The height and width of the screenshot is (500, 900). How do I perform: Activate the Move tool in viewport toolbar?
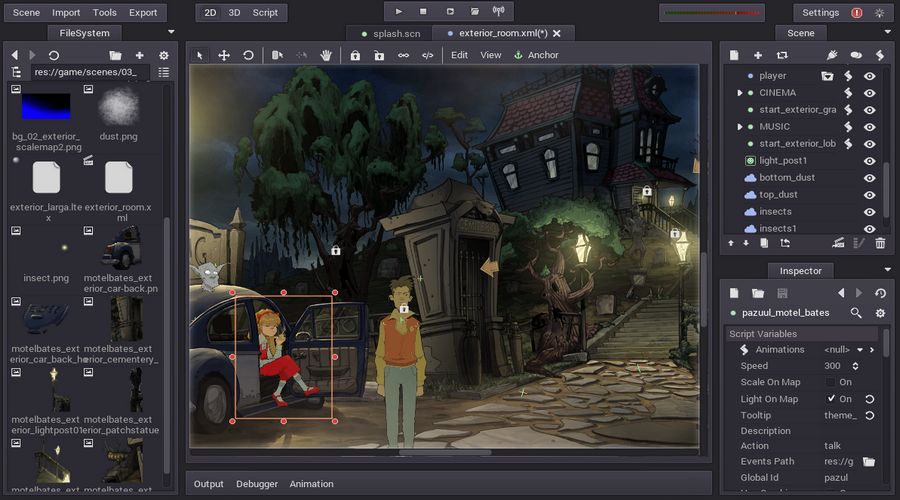point(224,55)
